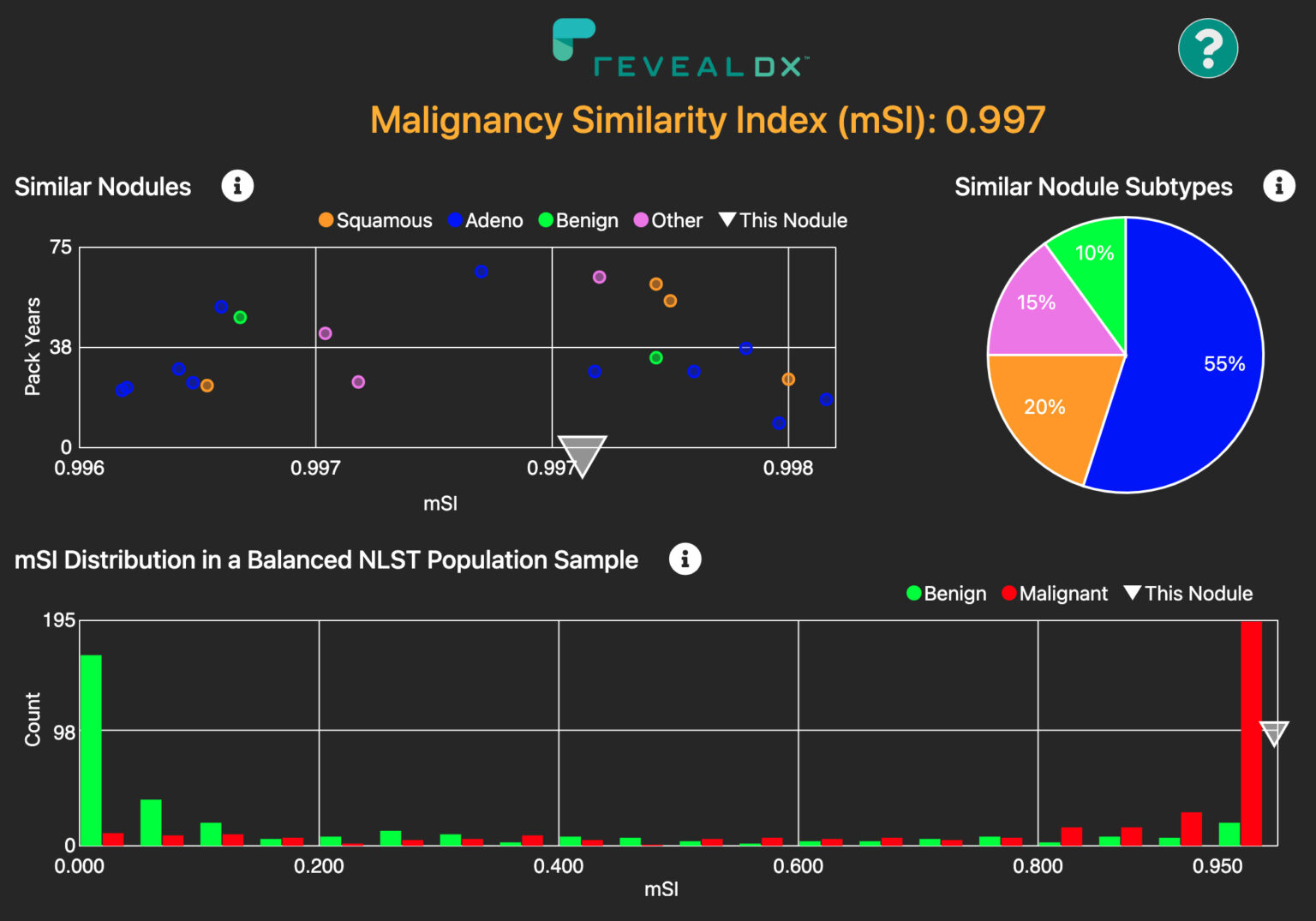Toggle Adeno series in scatter legend
Screen dimensions: 1316x921
point(485,220)
